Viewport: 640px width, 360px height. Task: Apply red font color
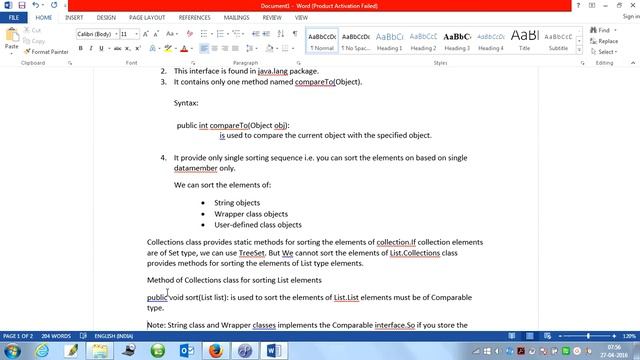pyautogui.click(x=184, y=49)
